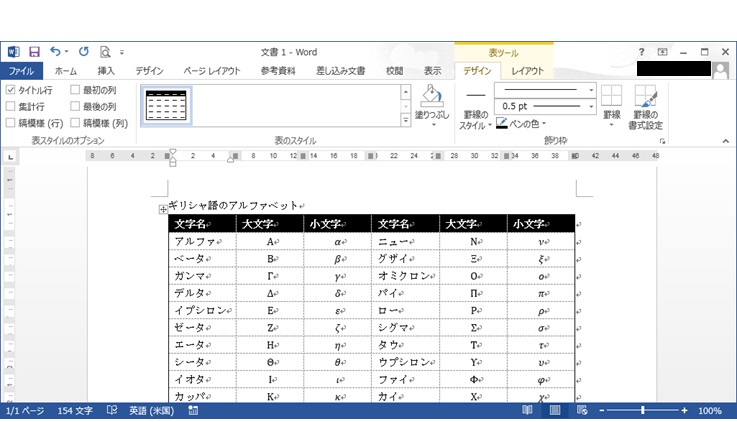Activate 罫線の書式設定 border painter
The image size is (737, 422).
645,107
